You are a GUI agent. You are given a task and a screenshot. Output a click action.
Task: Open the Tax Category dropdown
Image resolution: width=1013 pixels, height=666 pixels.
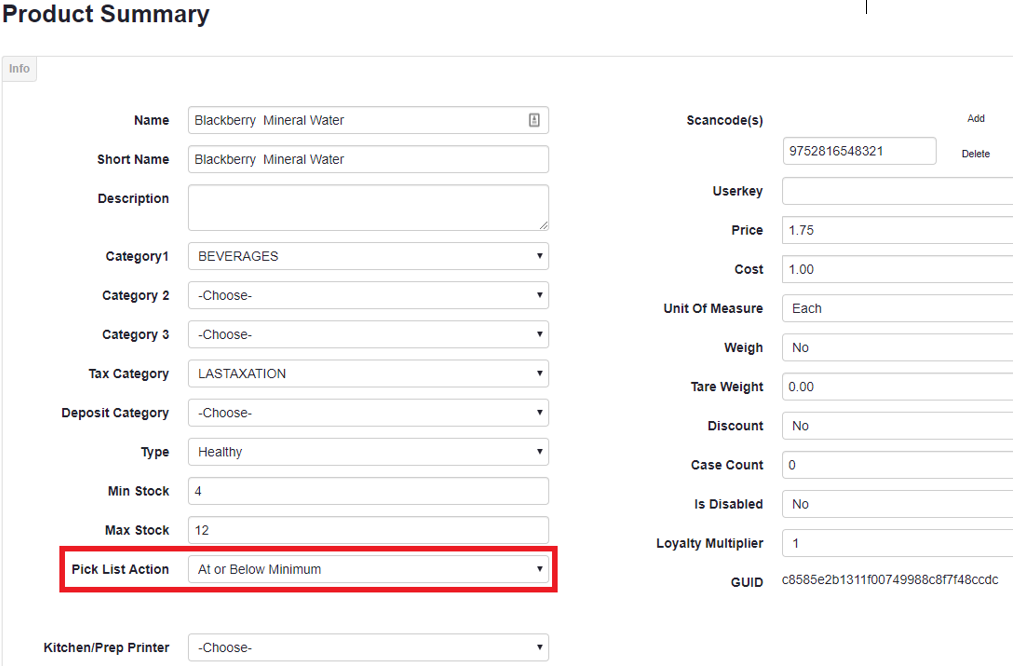368,374
